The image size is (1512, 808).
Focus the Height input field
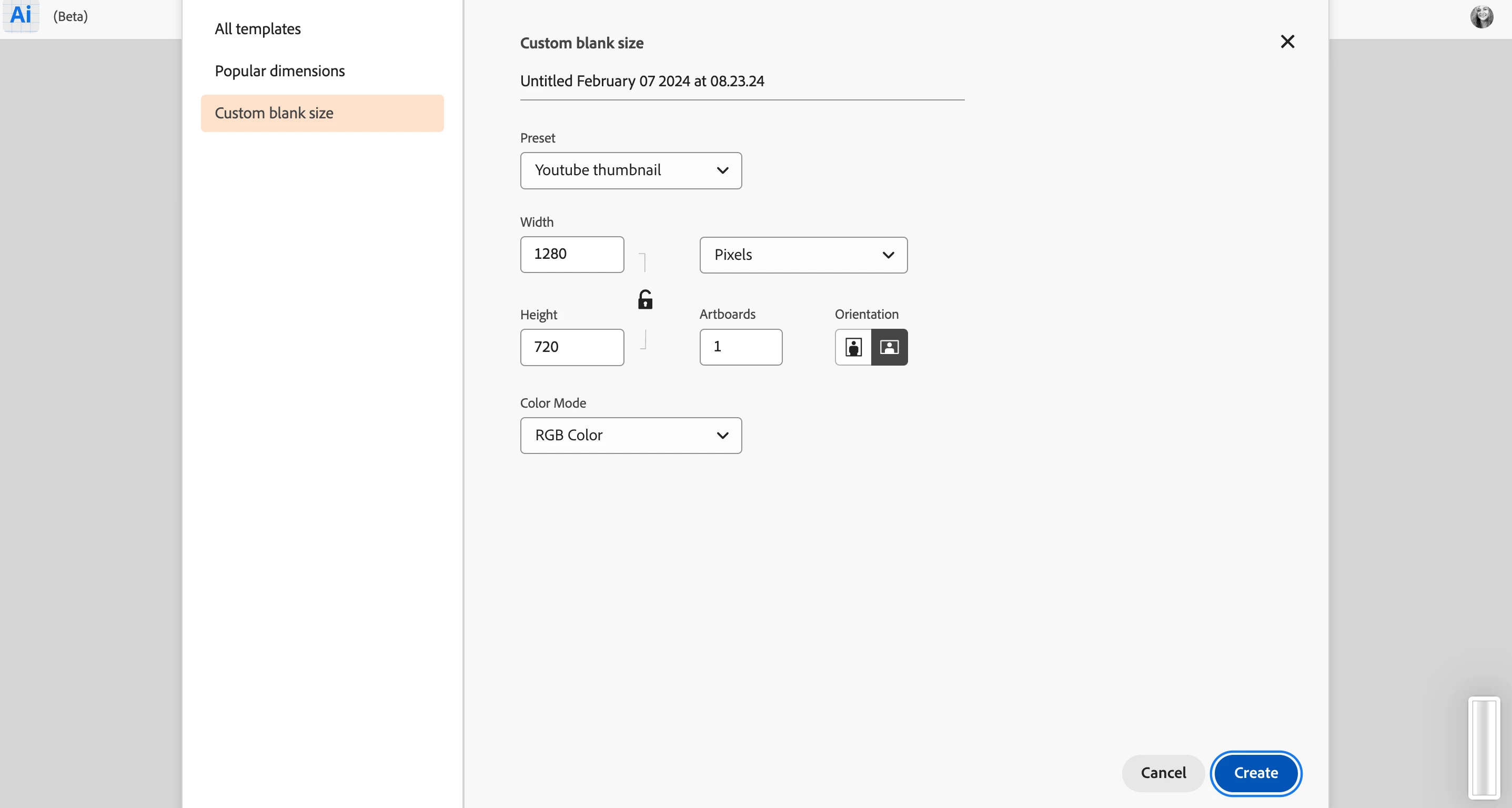[572, 347]
